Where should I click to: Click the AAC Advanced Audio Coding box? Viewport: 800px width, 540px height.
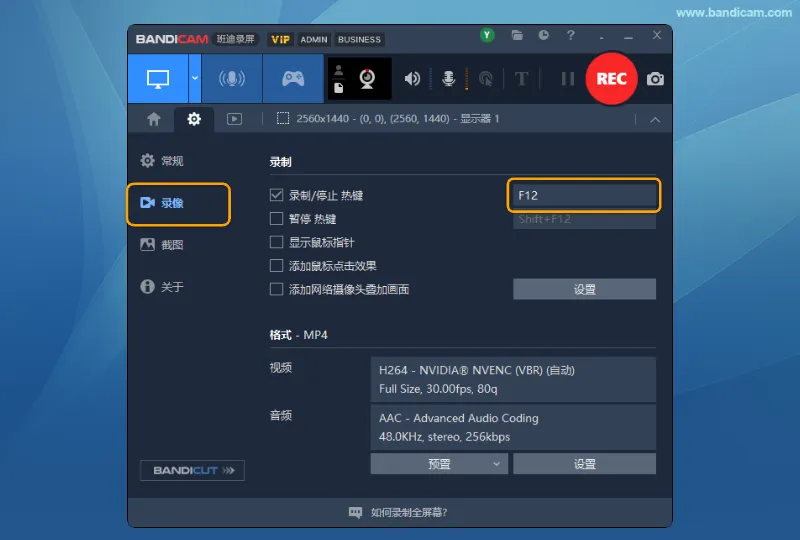click(x=513, y=427)
